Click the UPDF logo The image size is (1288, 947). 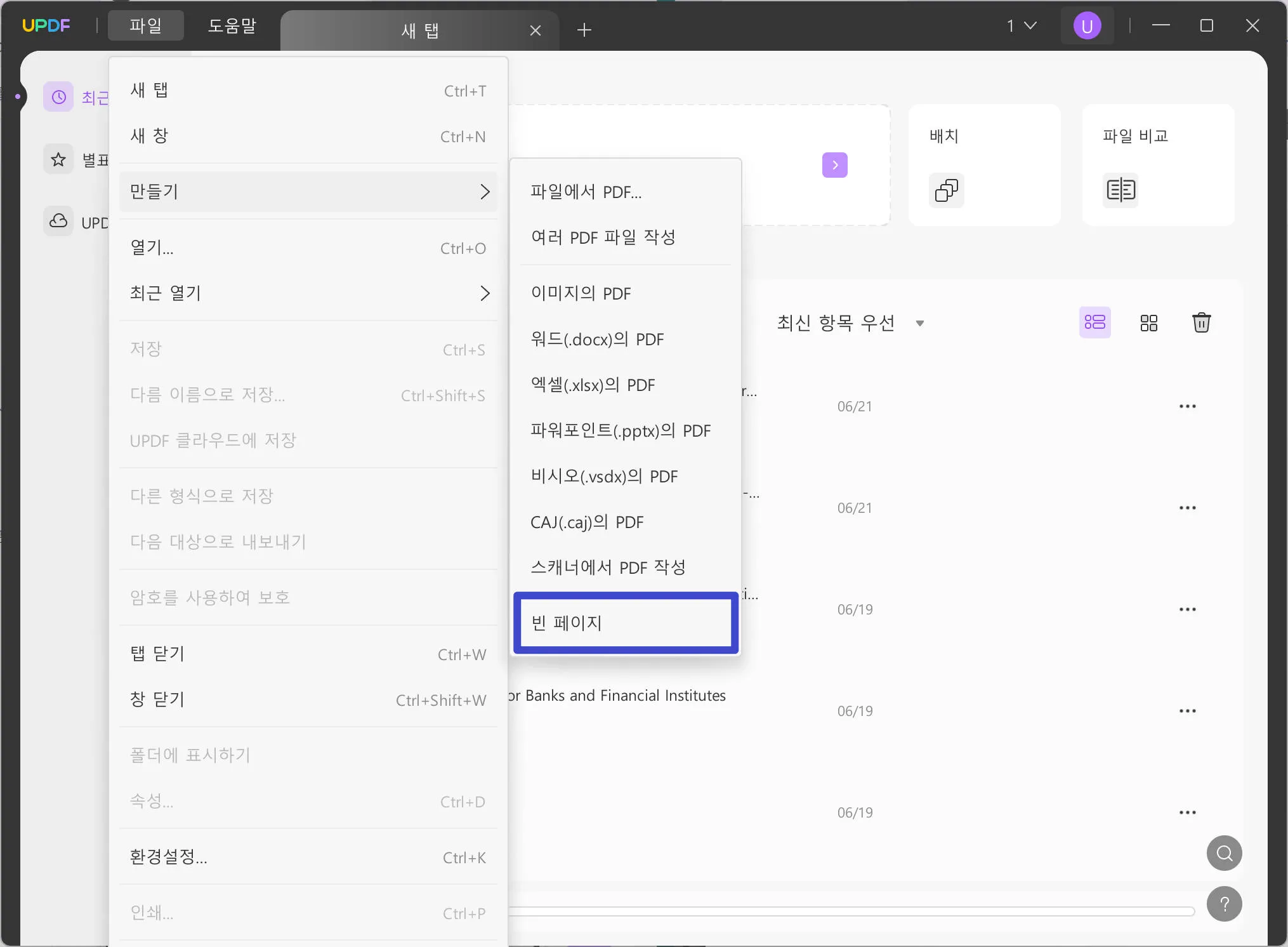(46, 25)
